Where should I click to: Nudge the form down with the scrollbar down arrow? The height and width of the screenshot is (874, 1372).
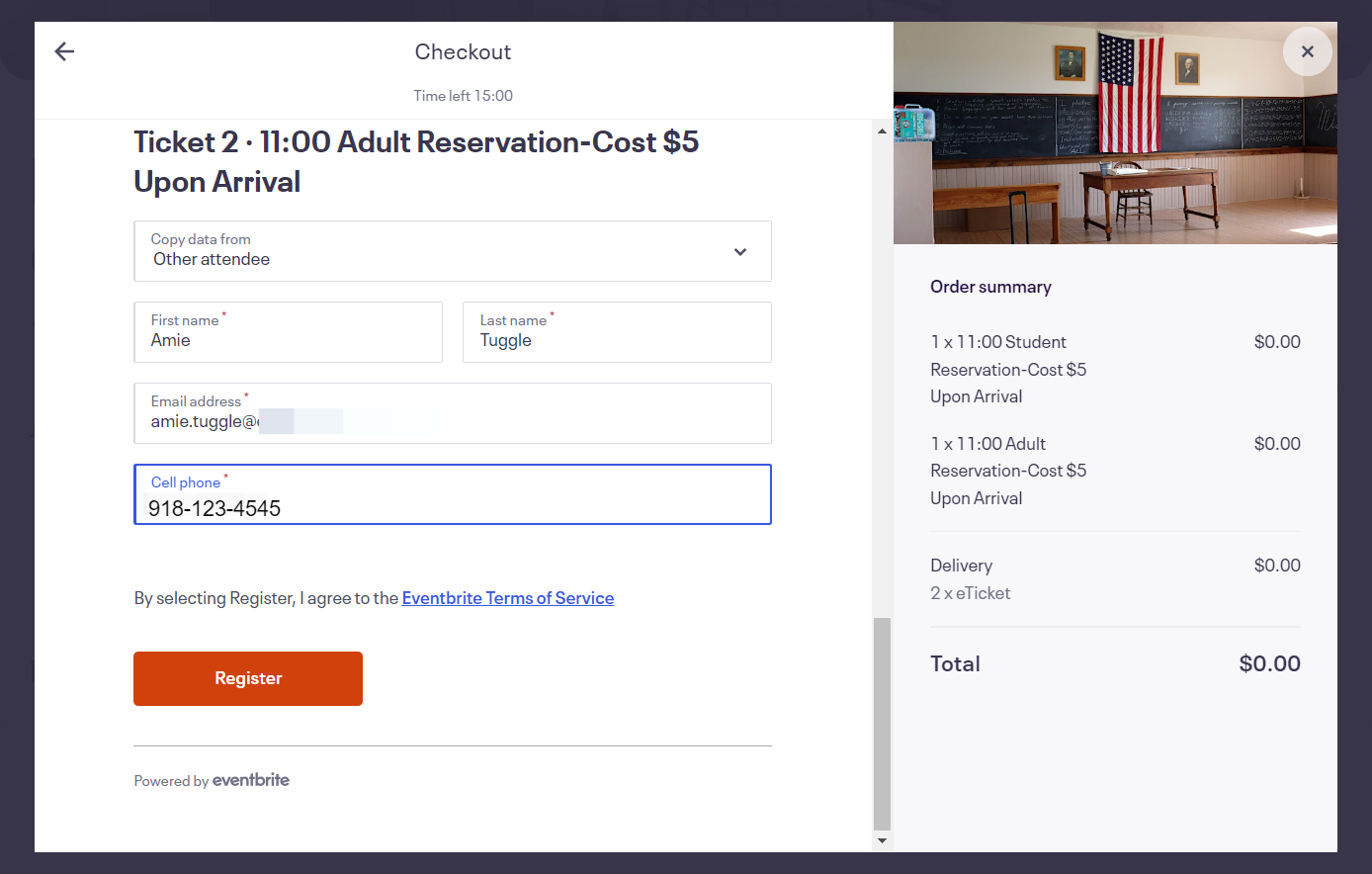[x=882, y=840]
